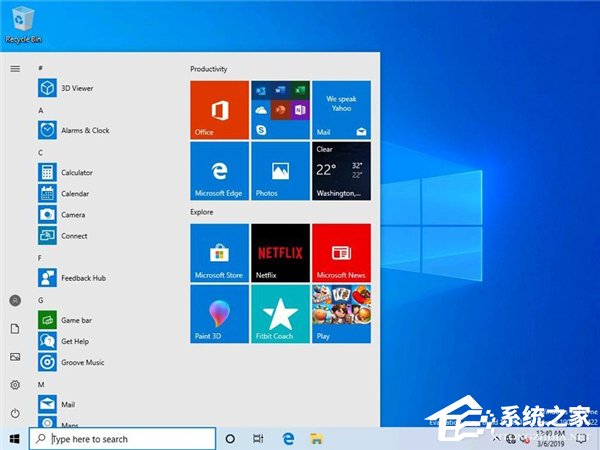Launch Paint 3D tile

click(219, 315)
